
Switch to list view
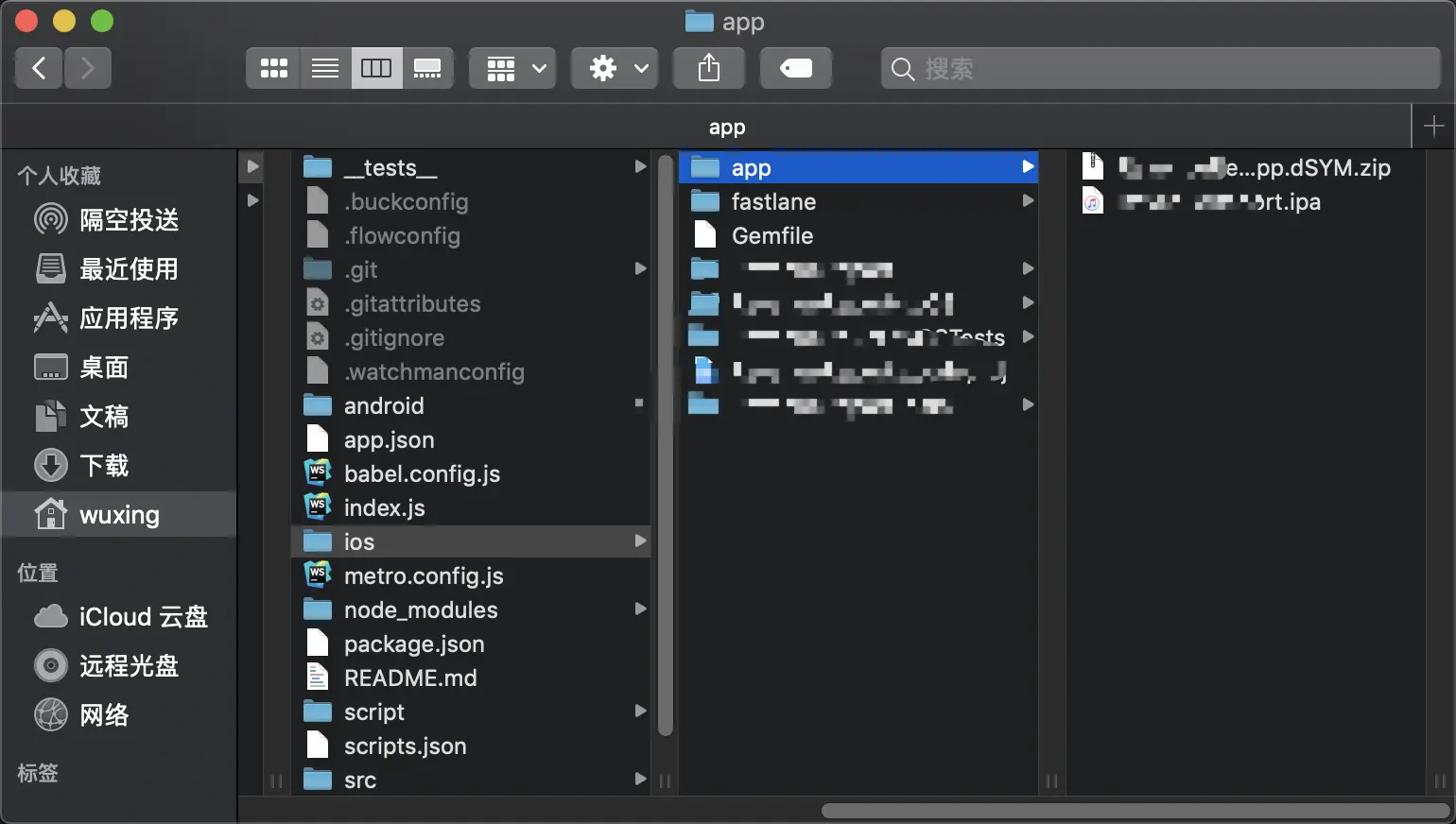pos(325,68)
